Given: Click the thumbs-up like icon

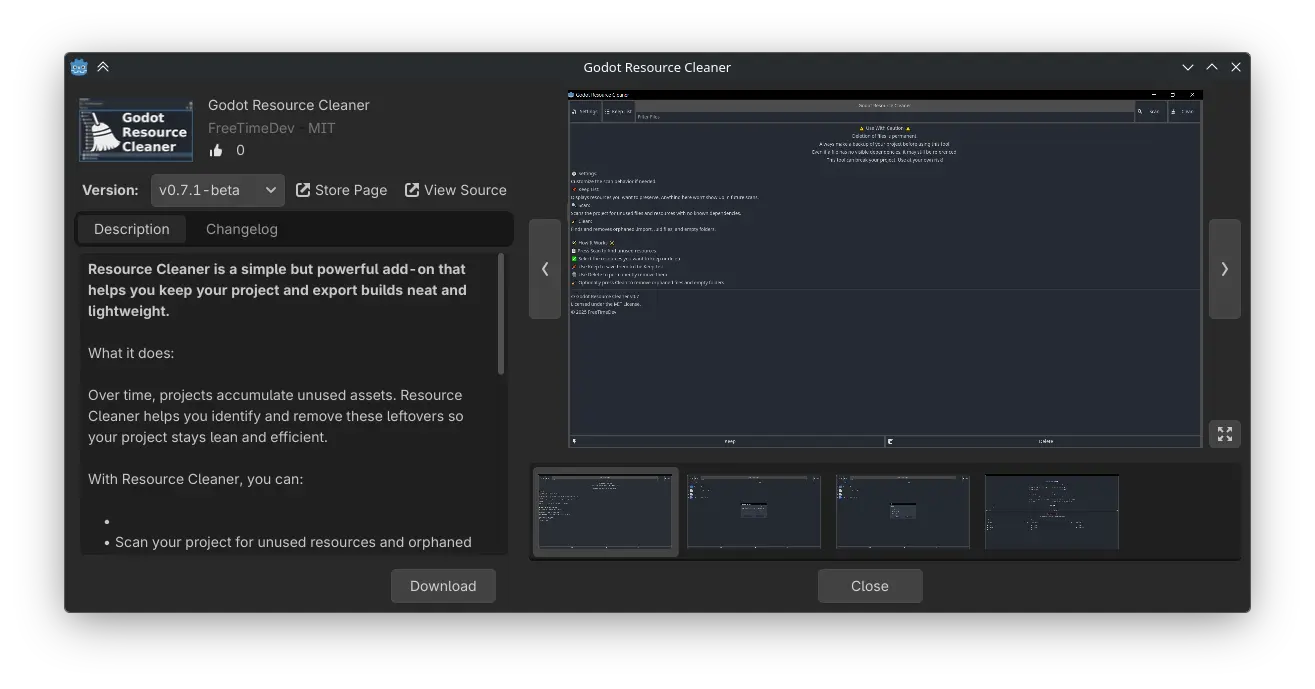Looking at the screenshot, I should (215, 150).
